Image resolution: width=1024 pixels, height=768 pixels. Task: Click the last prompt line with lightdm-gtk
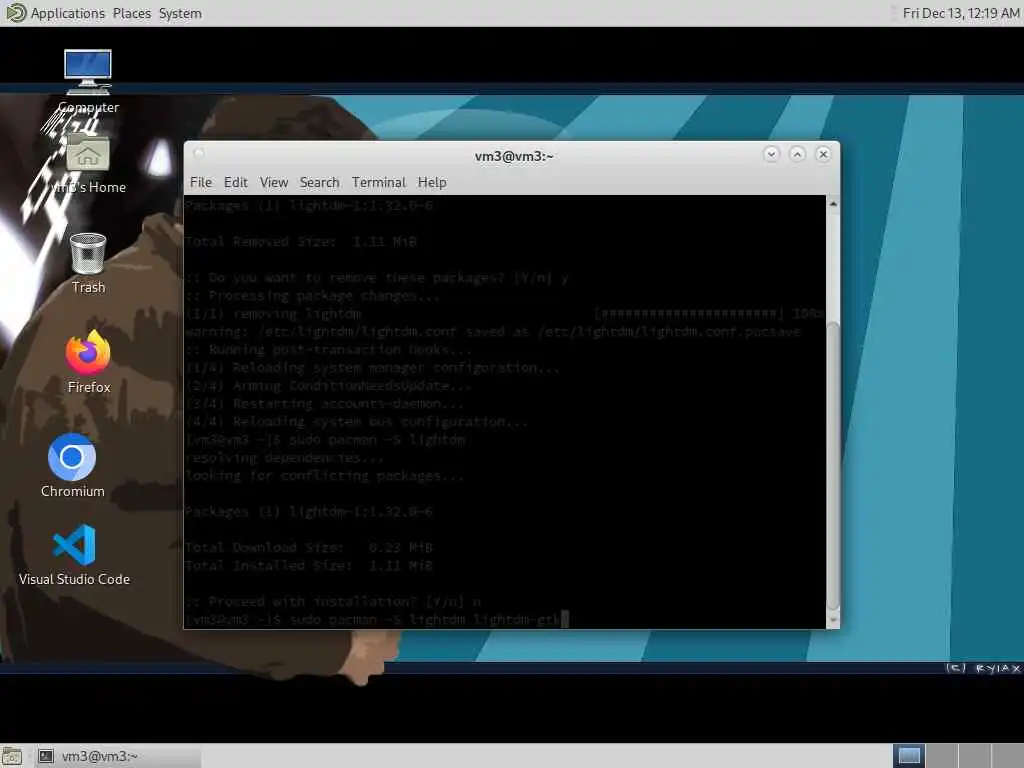(x=377, y=619)
